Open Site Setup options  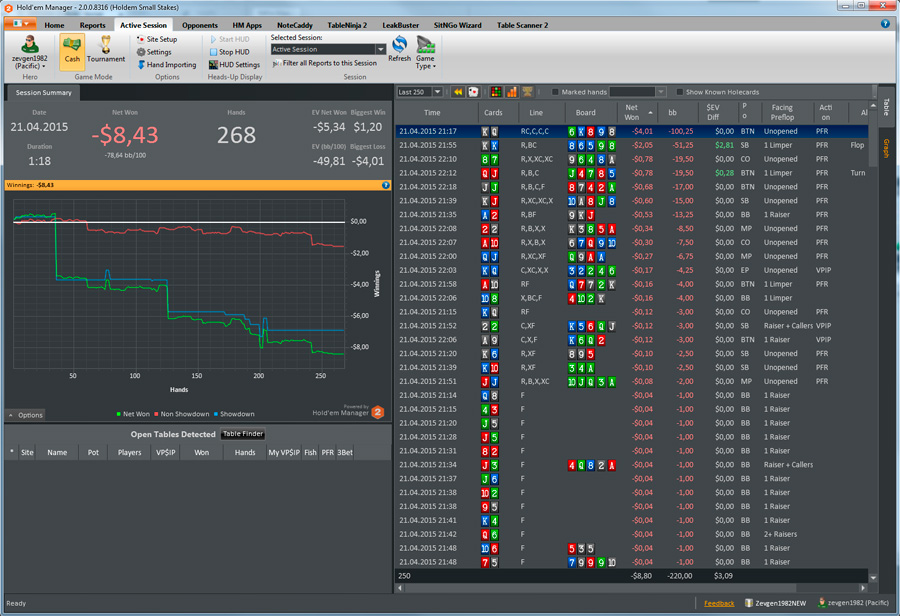tap(157, 39)
